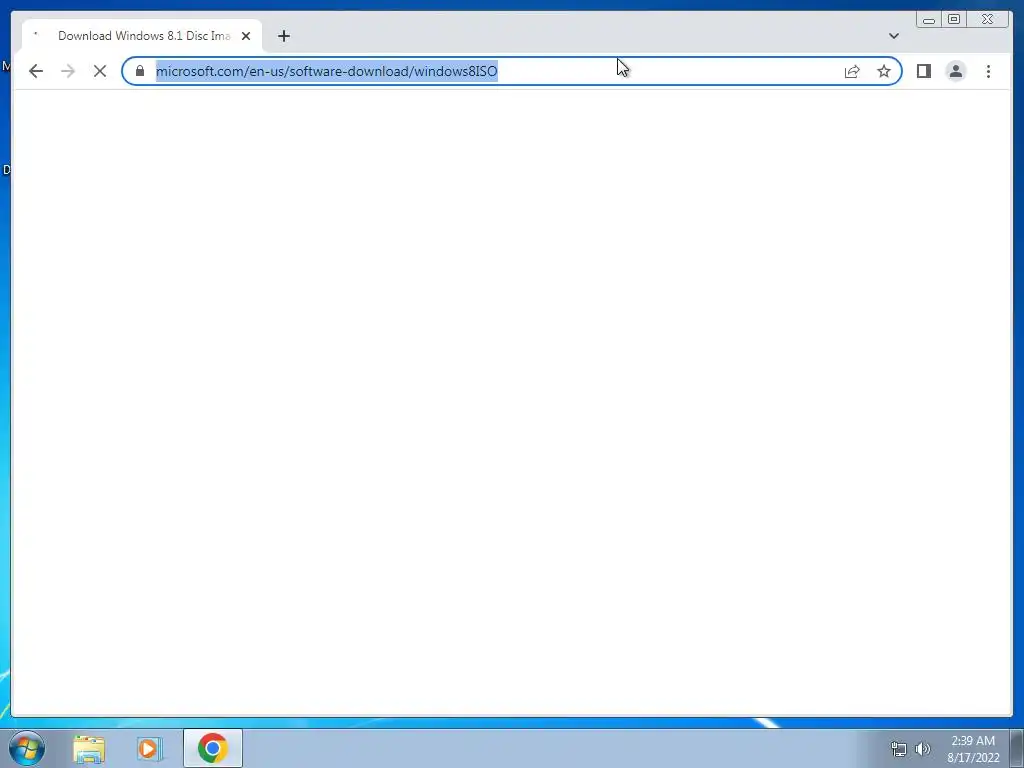Open Chrome's three-dot menu

pyautogui.click(x=988, y=71)
